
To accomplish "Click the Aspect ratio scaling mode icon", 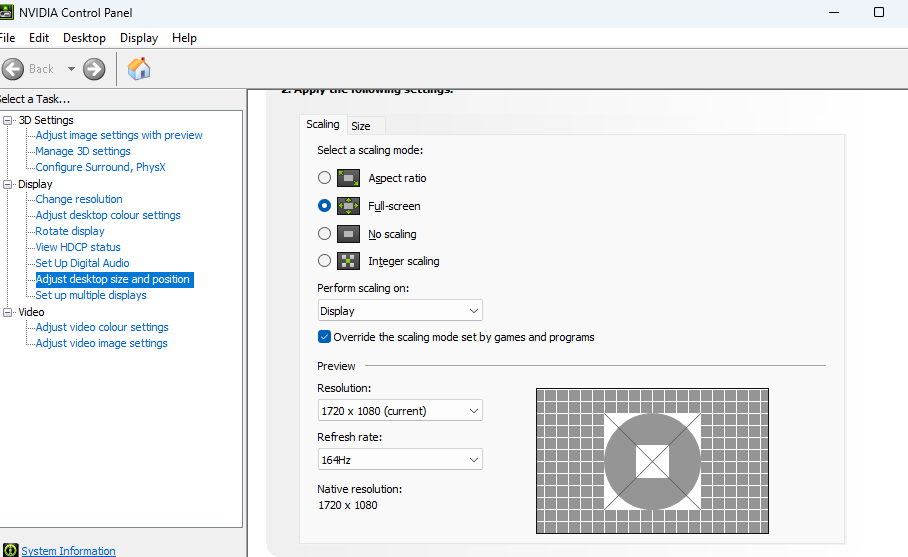I will pos(348,178).
